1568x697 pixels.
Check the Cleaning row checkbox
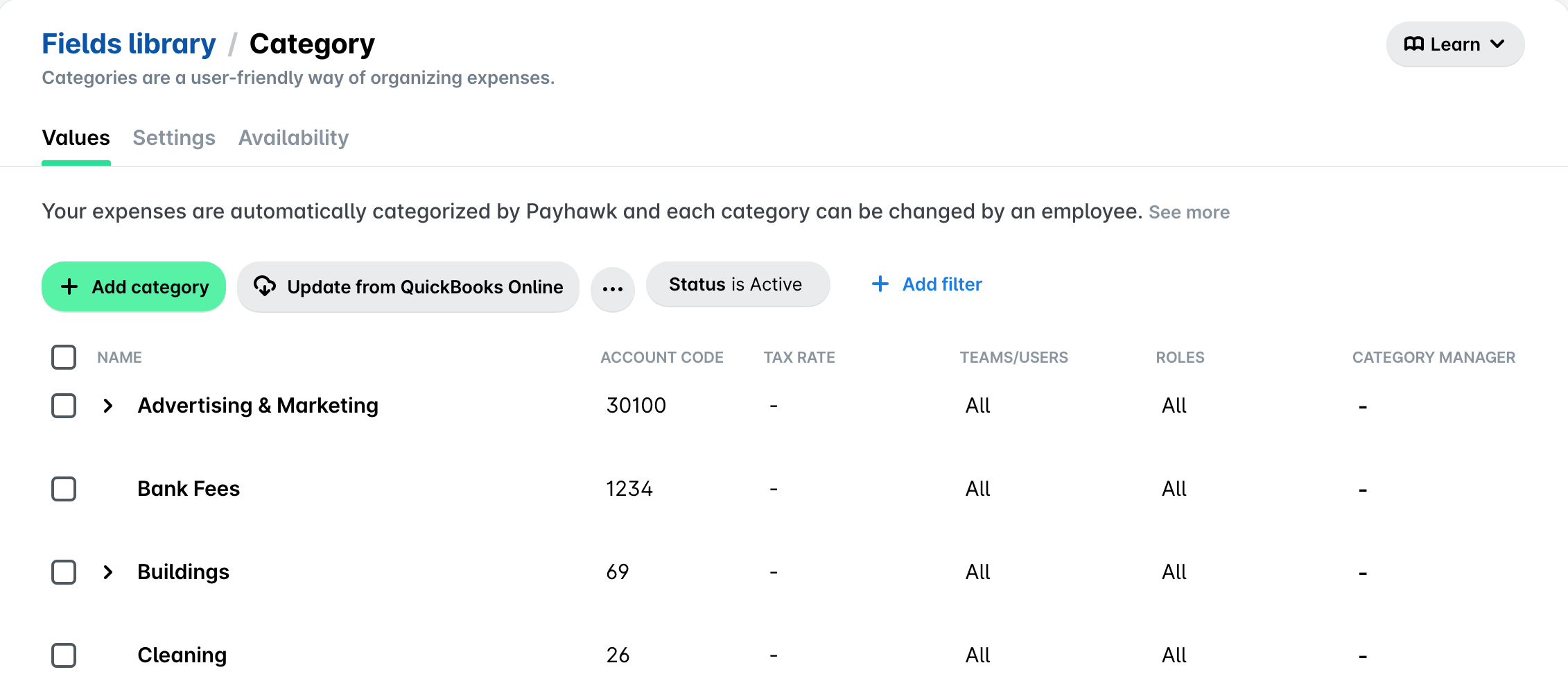[64, 655]
